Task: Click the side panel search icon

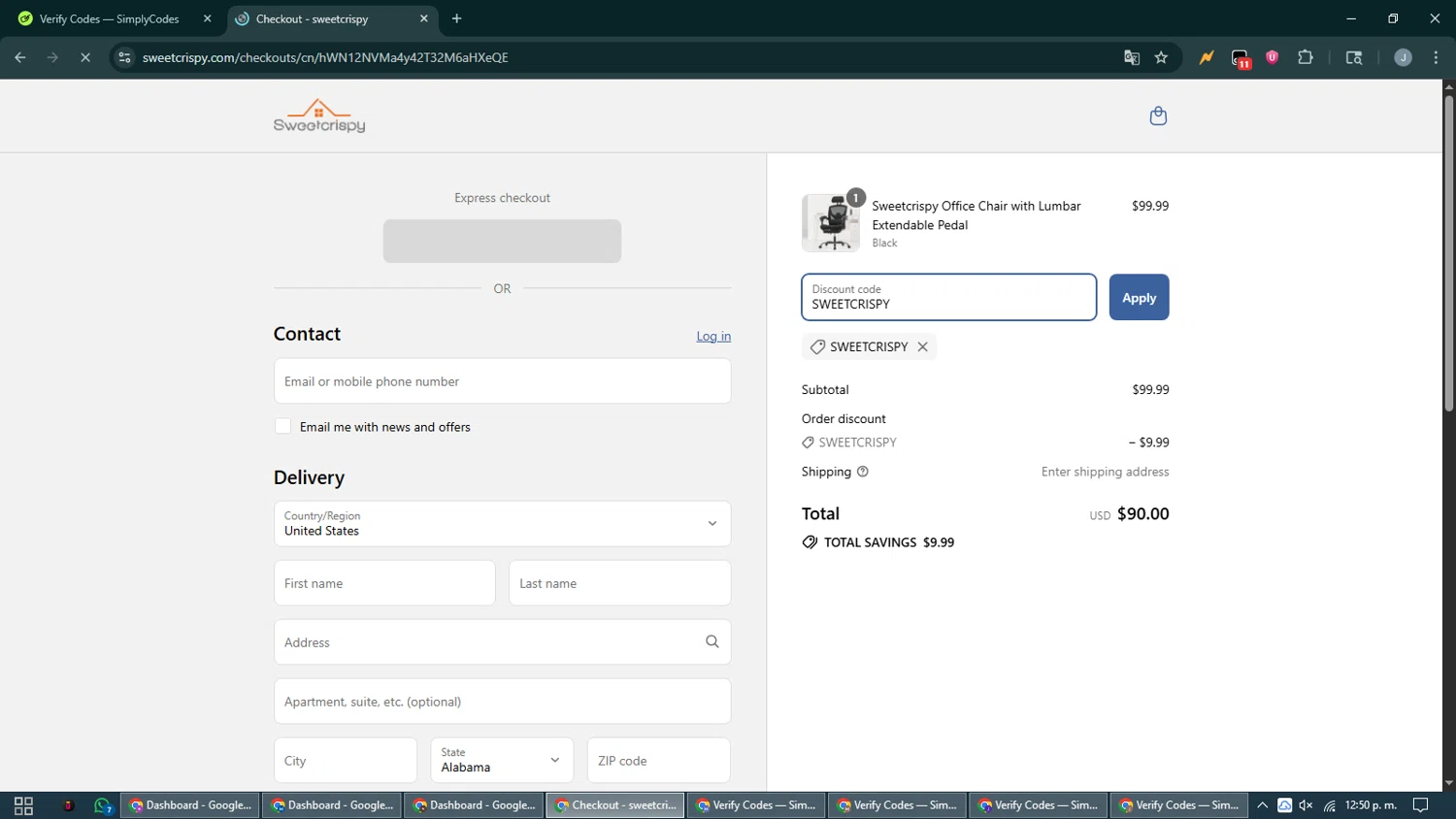Action: tap(1354, 57)
